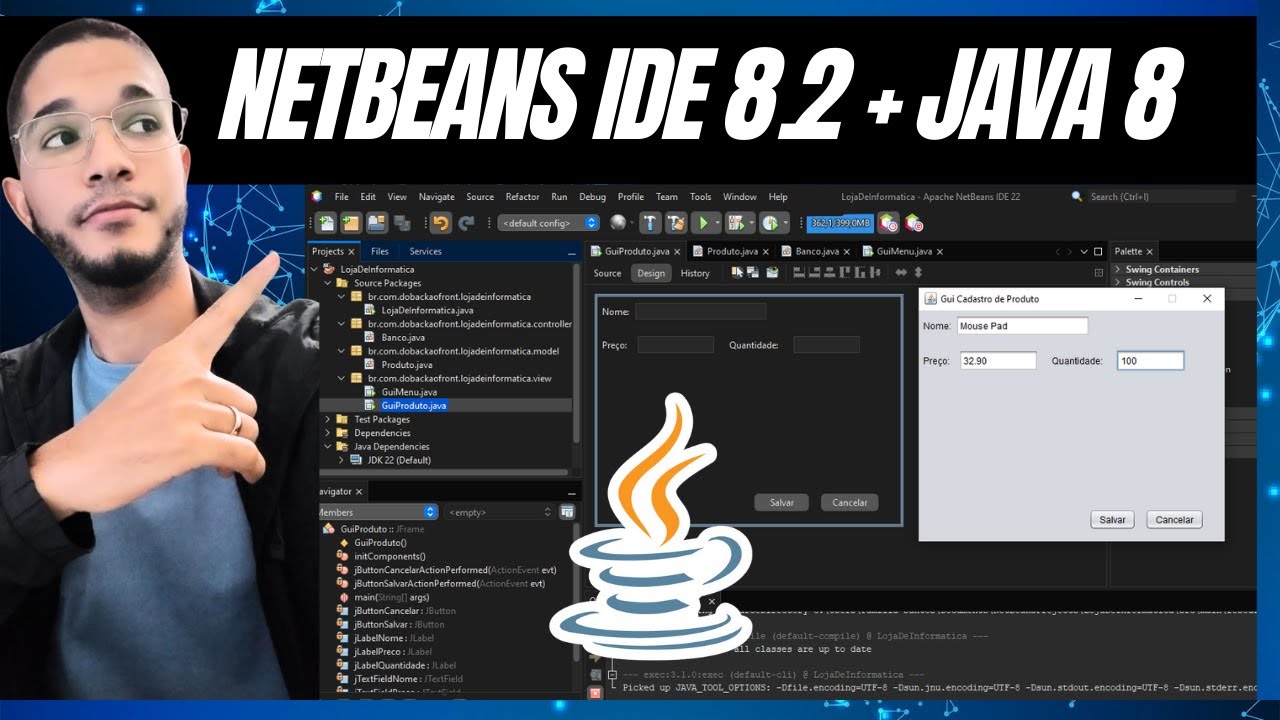Collapse the Source Packages node

click(x=328, y=283)
